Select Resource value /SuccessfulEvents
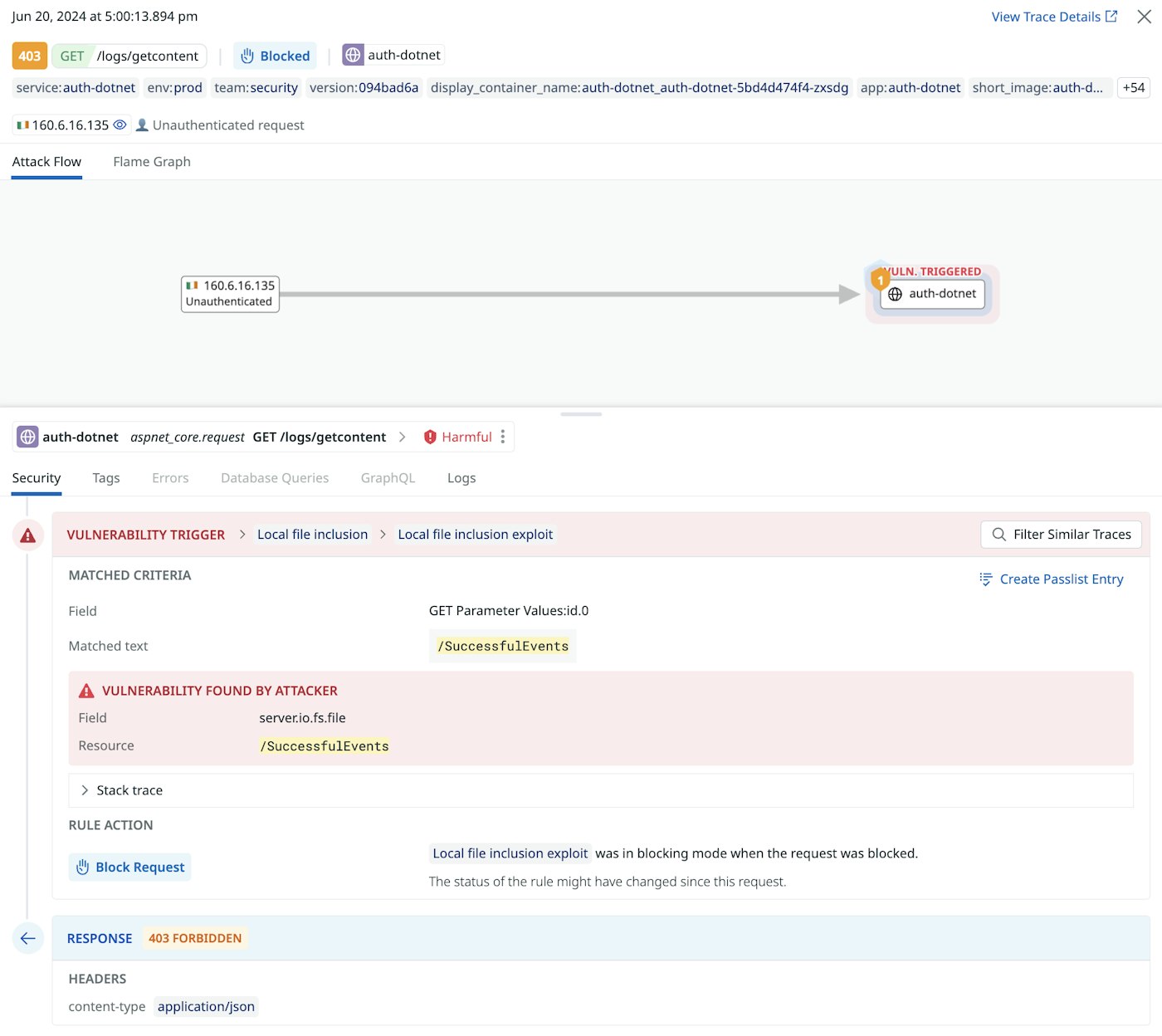 [325, 746]
